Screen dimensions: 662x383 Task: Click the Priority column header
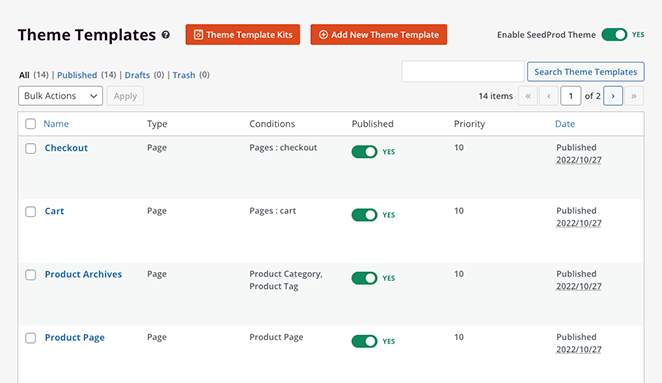point(469,124)
